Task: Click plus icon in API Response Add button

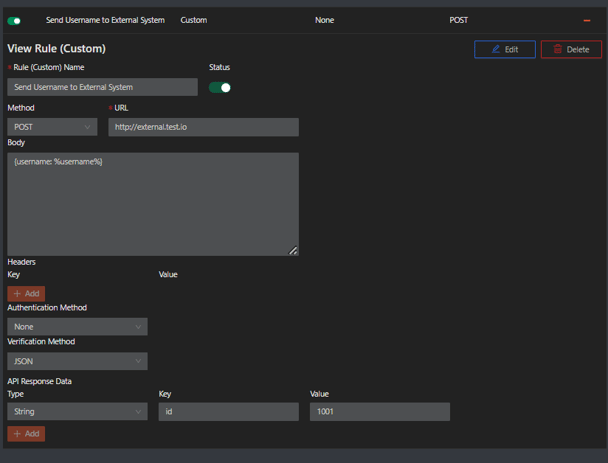Action: (x=17, y=434)
